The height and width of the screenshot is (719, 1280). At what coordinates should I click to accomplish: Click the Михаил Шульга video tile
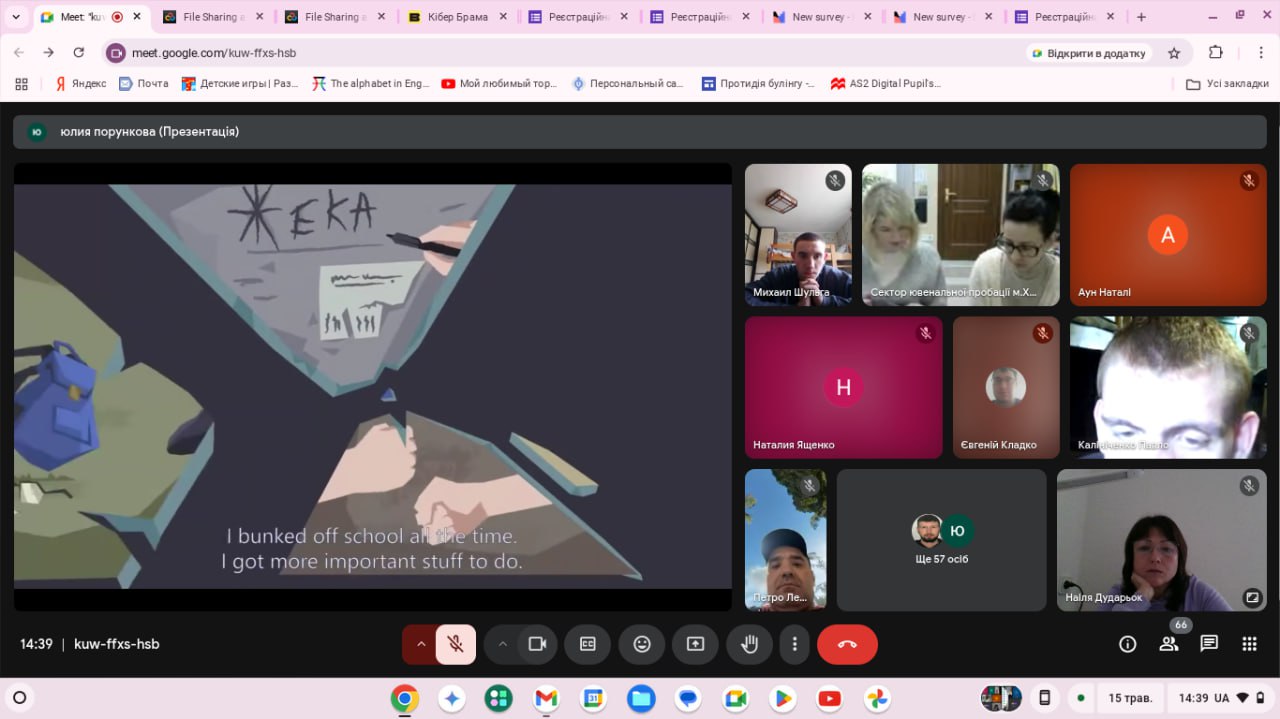(x=798, y=235)
